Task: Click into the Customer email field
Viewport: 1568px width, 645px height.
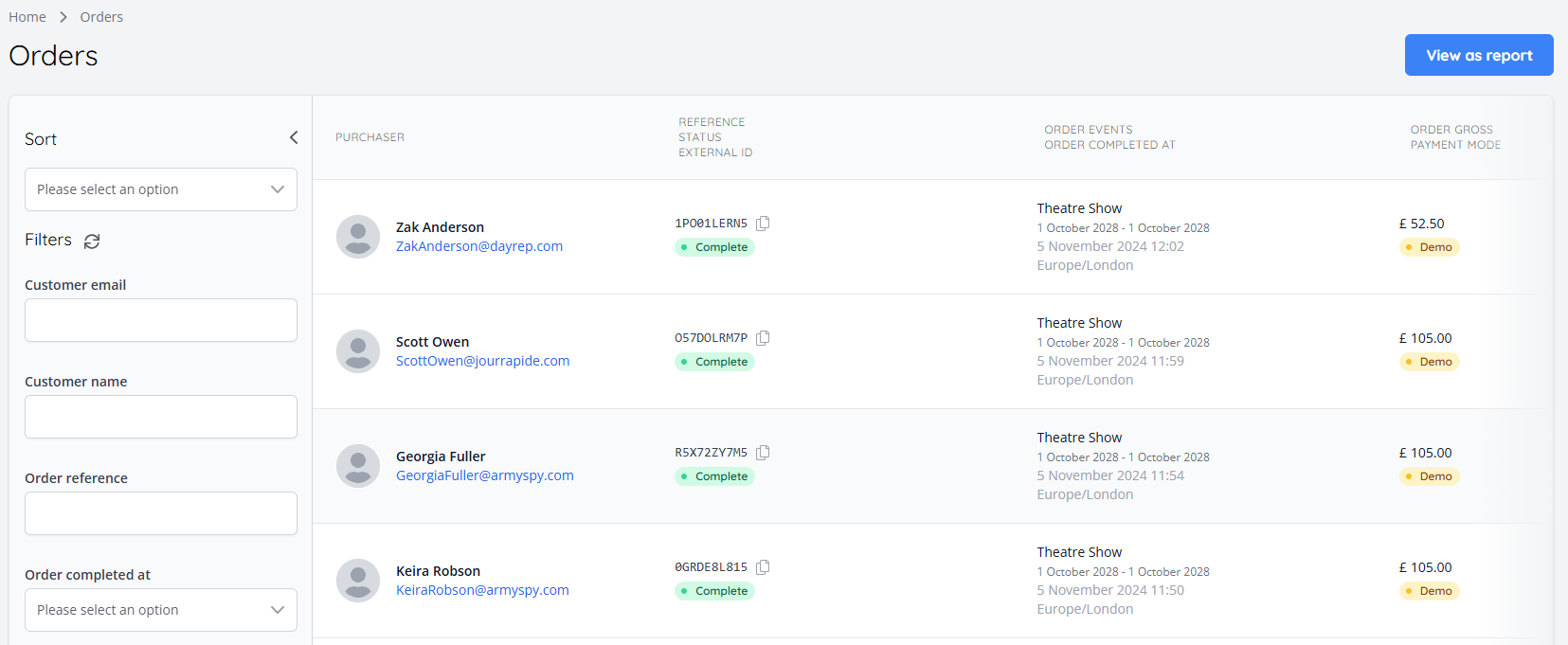Action: tap(161, 320)
